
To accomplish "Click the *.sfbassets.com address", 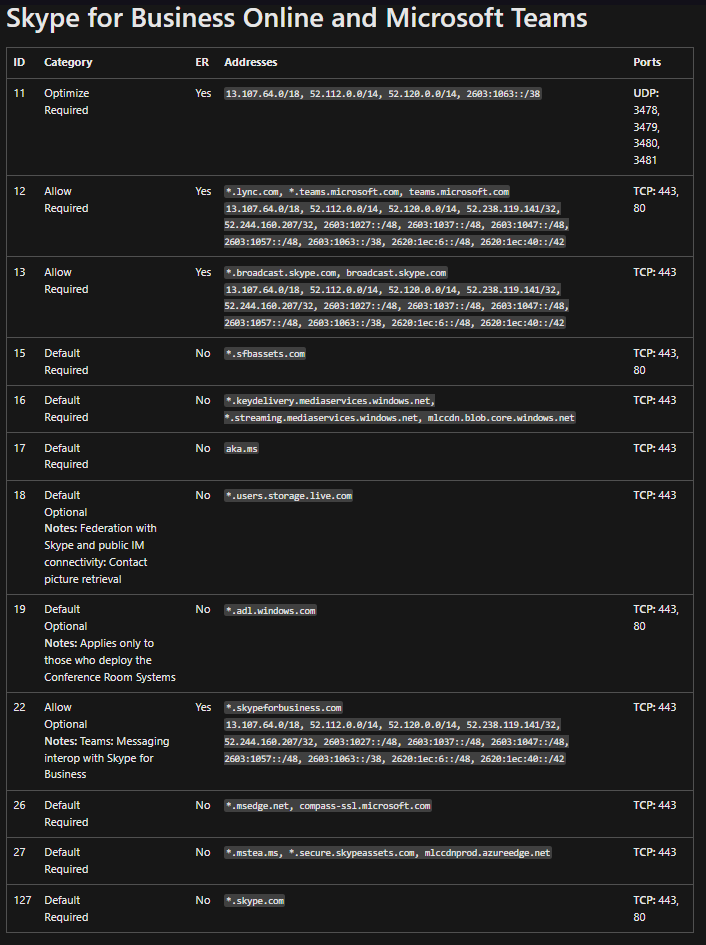I will (265, 353).
